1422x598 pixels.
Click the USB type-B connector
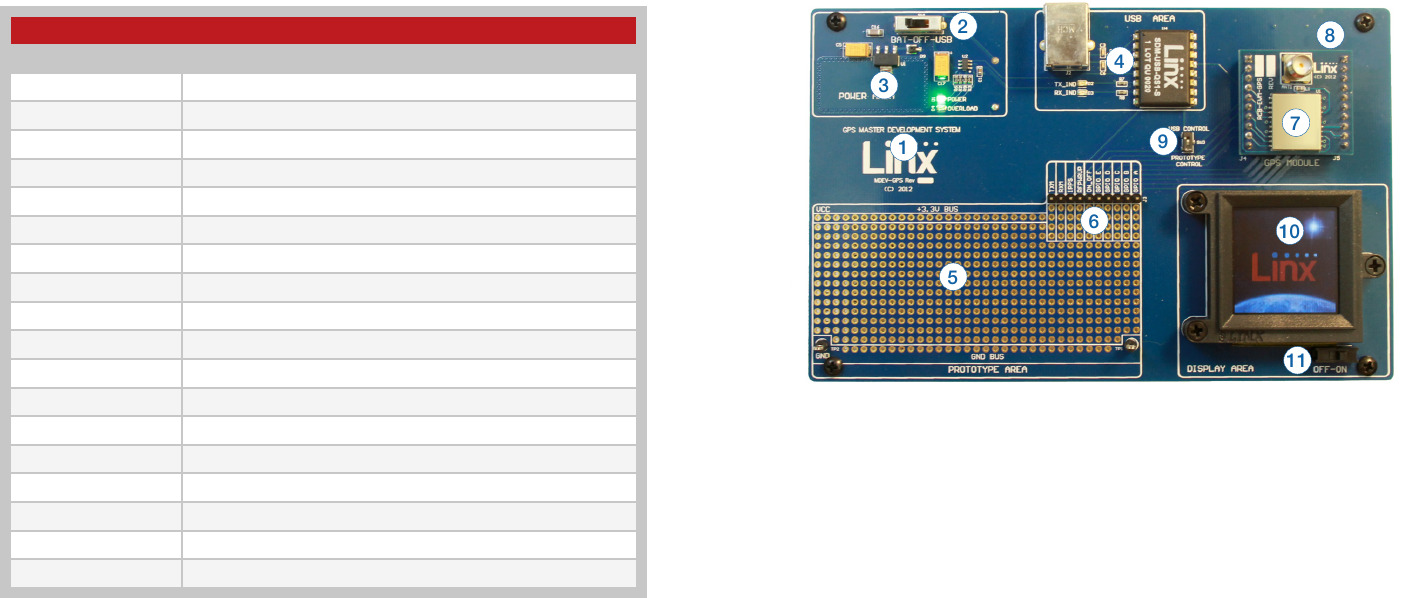[1067, 35]
